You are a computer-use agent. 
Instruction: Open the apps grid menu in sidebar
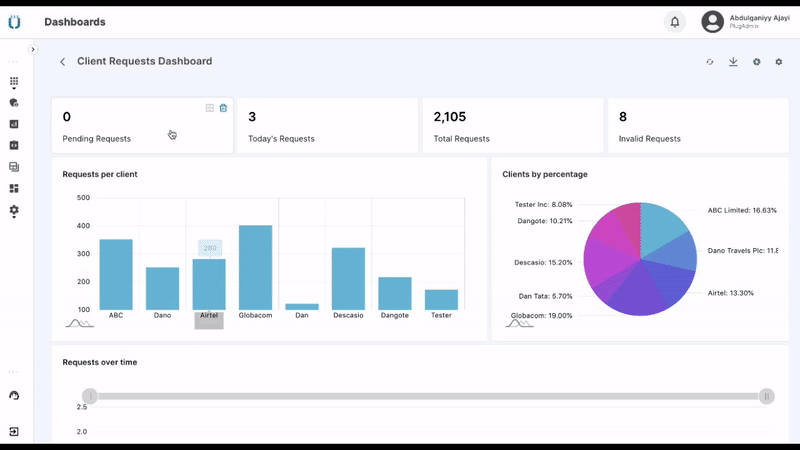click(x=14, y=82)
